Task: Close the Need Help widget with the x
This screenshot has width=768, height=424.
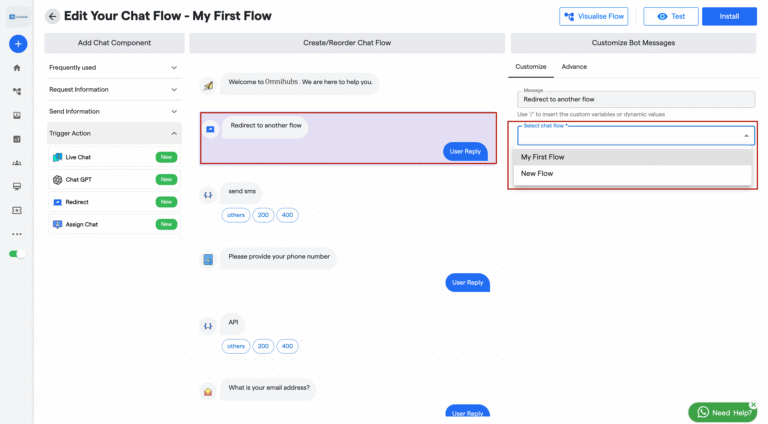Action: pos(753,405)
